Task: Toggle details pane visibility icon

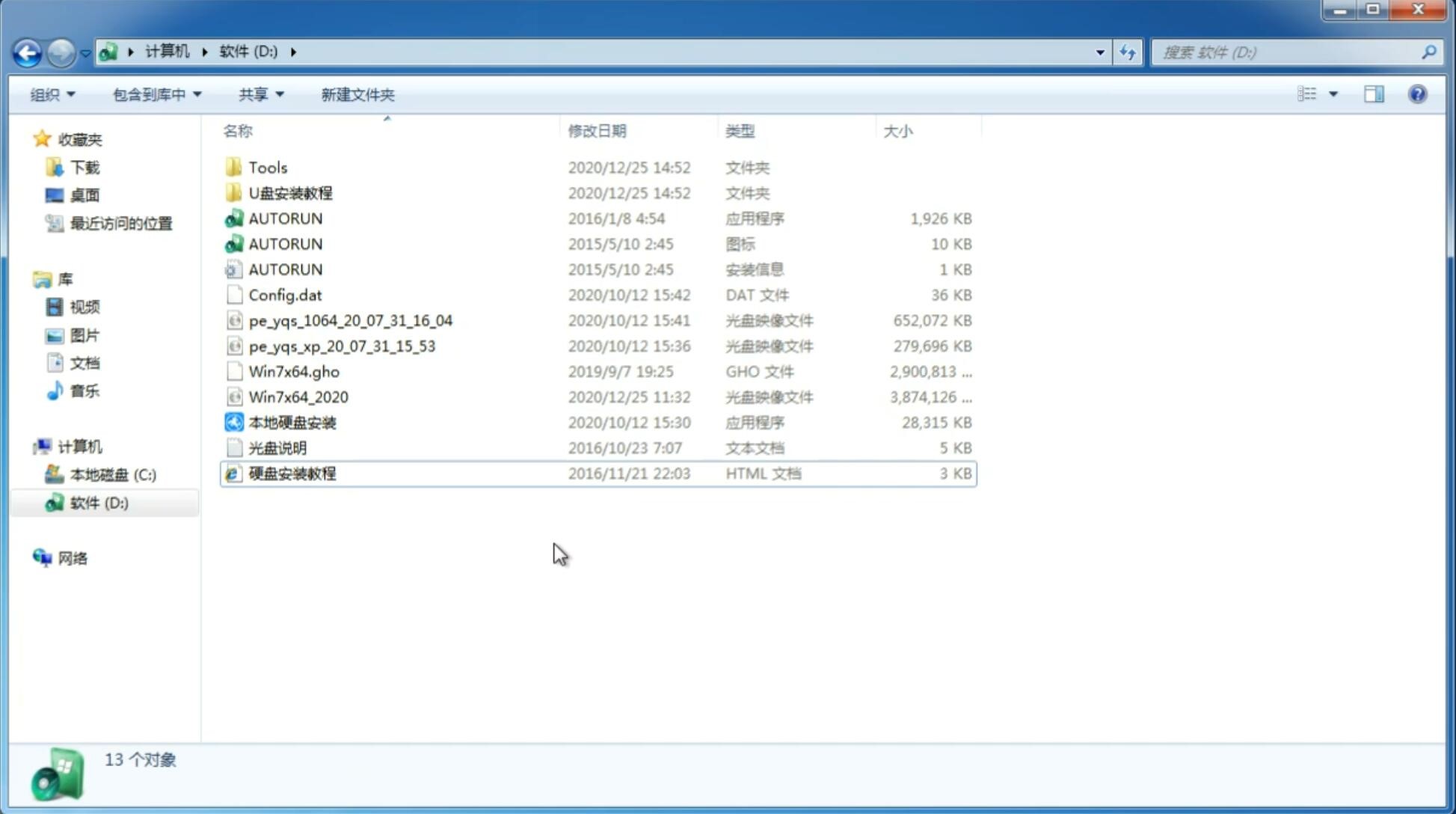Action: click(1374, 93)
